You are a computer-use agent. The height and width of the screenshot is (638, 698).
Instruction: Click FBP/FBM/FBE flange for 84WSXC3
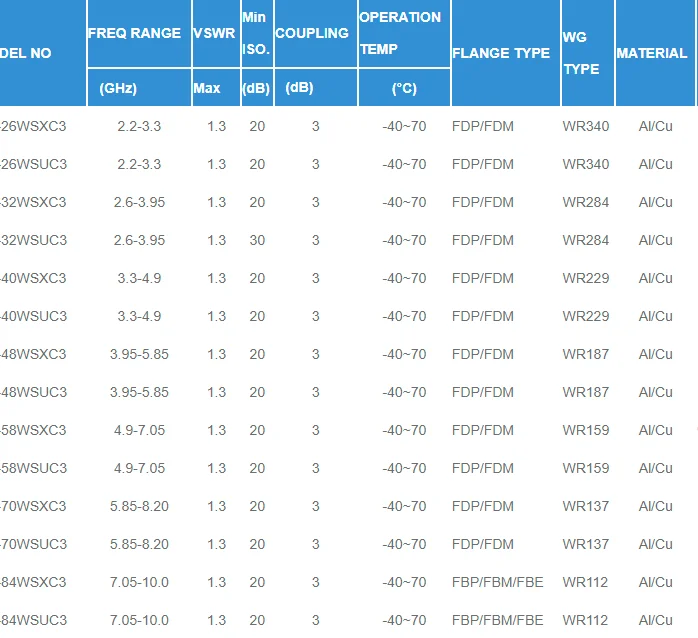coord(498,582)
